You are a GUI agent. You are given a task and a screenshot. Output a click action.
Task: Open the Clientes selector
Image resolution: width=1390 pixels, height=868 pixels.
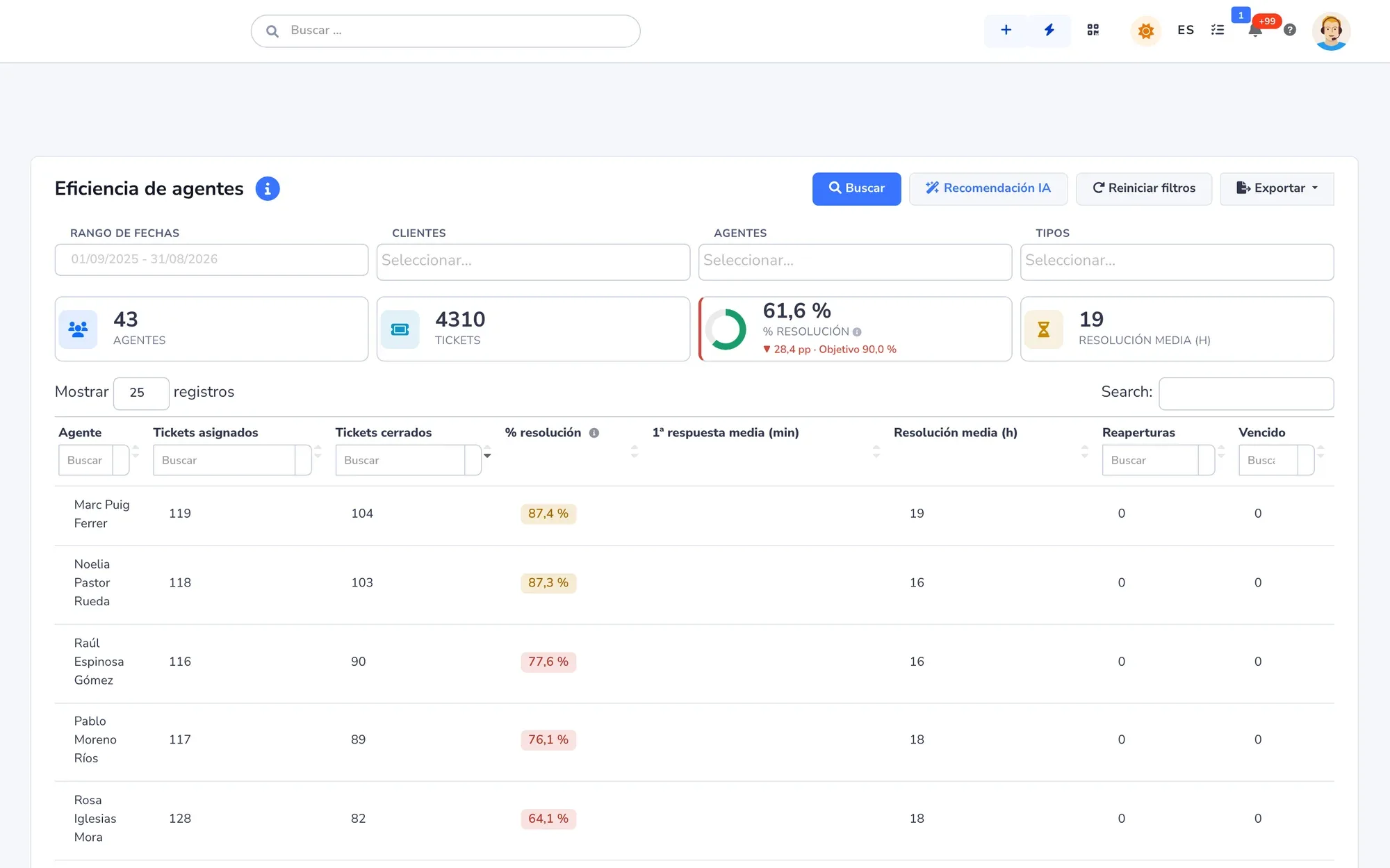tap(533, 261)
